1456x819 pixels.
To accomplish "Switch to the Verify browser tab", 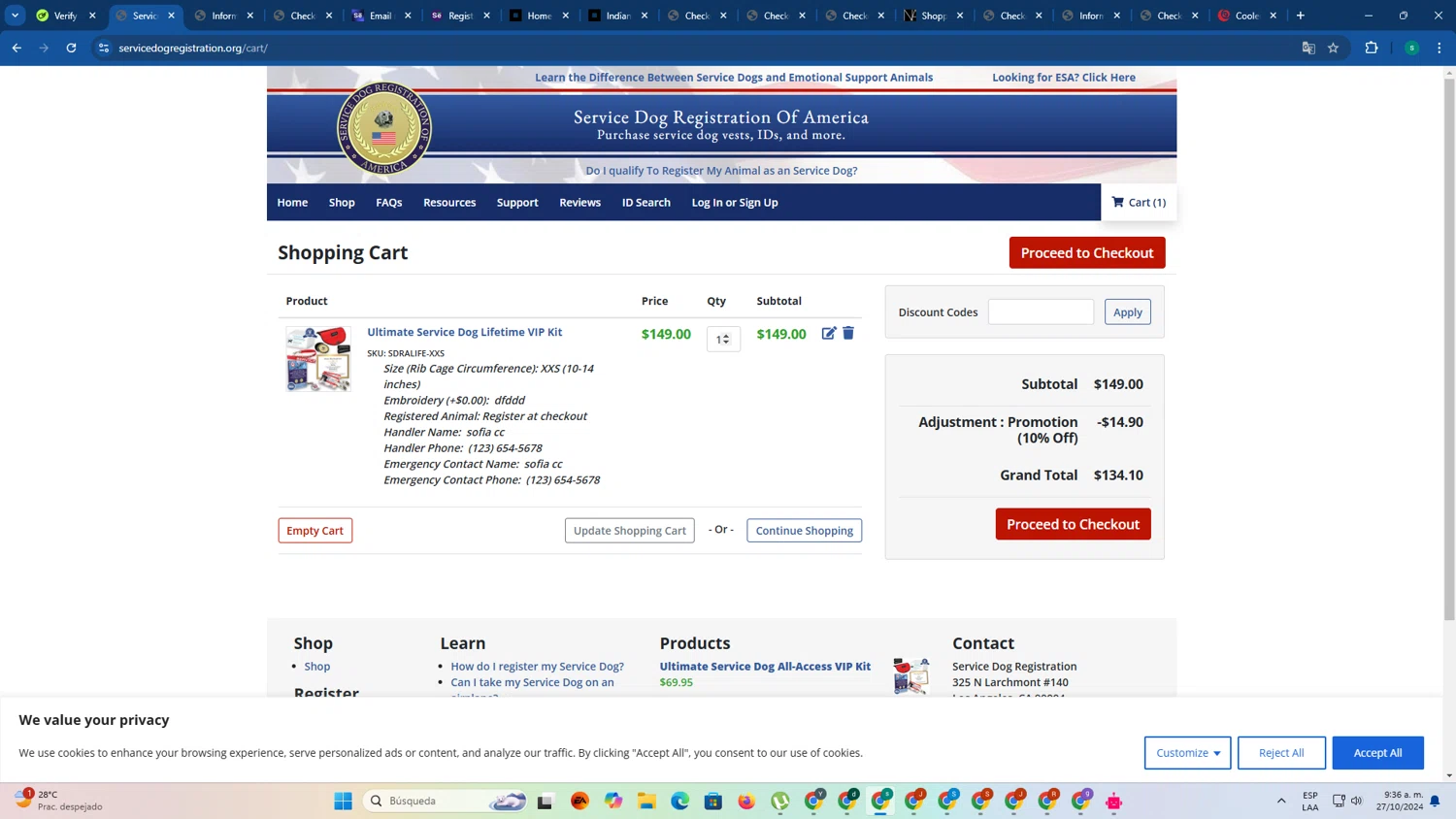I will 64,16.
